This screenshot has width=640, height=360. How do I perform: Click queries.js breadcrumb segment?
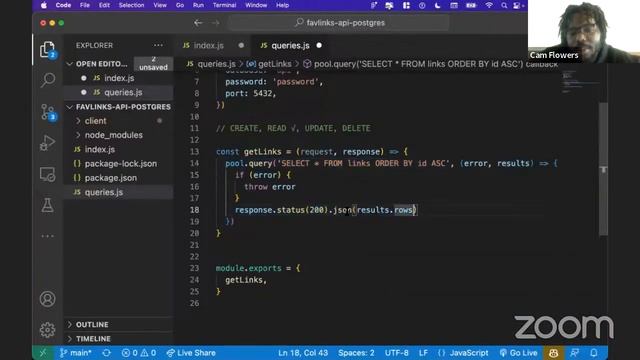(211, 64)
